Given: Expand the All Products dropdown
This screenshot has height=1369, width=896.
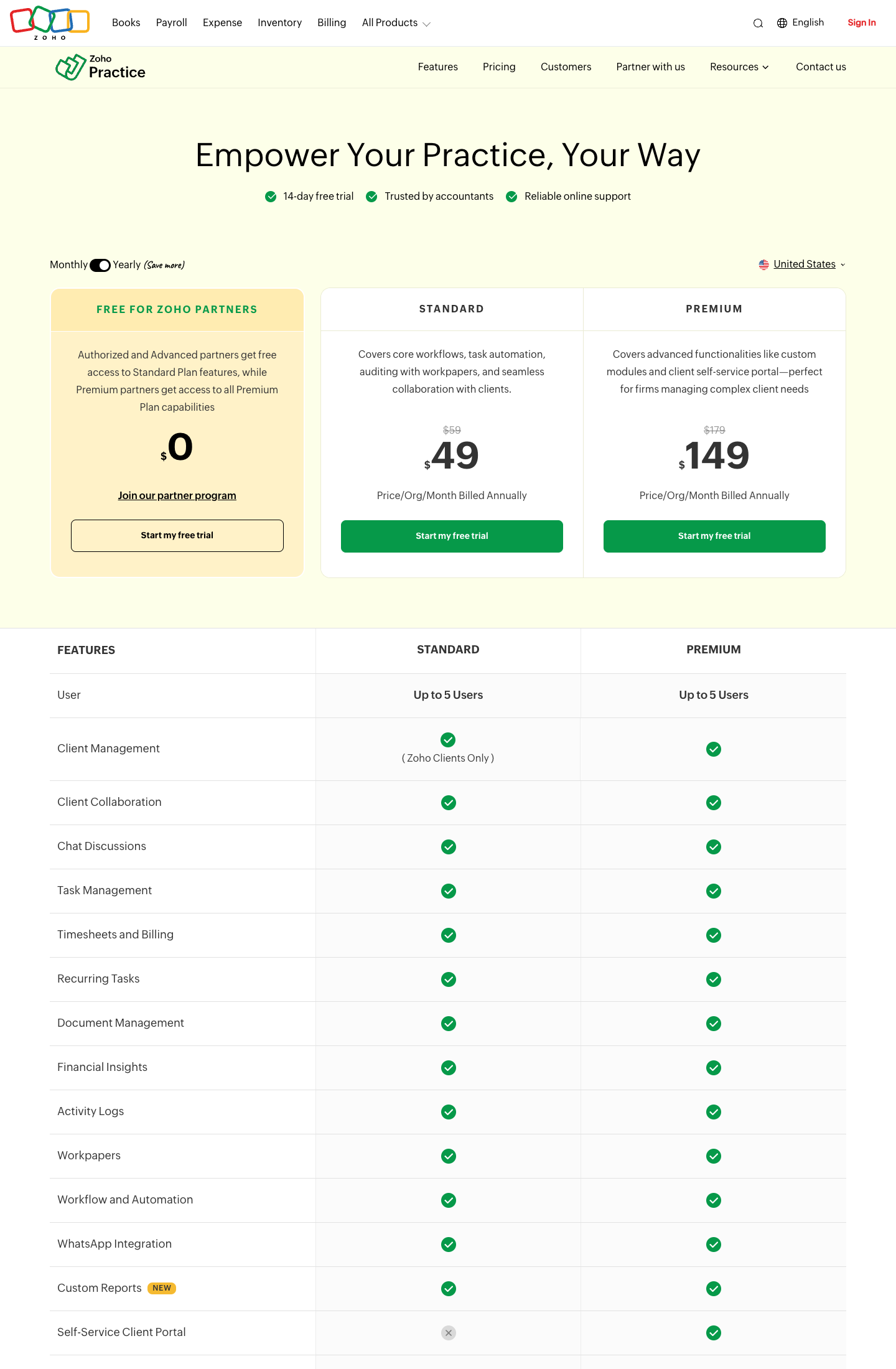Looking at the screenshot, I should tap(396, 23).
